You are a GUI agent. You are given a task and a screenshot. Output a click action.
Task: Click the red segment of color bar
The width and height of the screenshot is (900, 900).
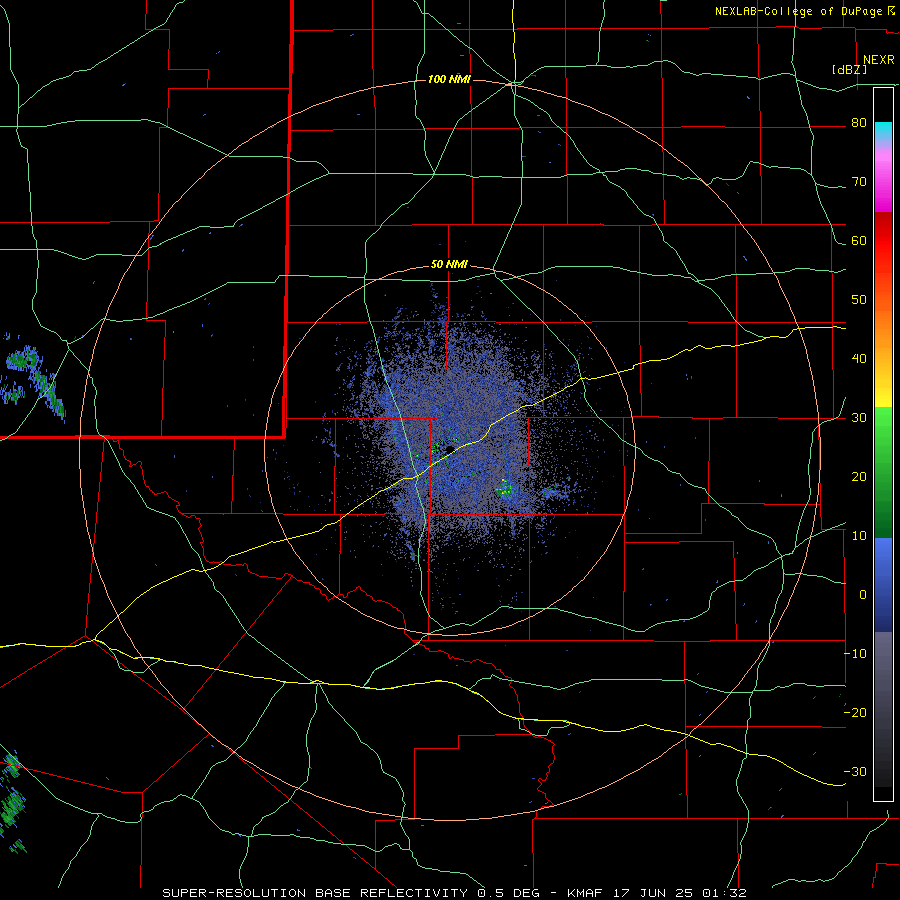[883, 241]
